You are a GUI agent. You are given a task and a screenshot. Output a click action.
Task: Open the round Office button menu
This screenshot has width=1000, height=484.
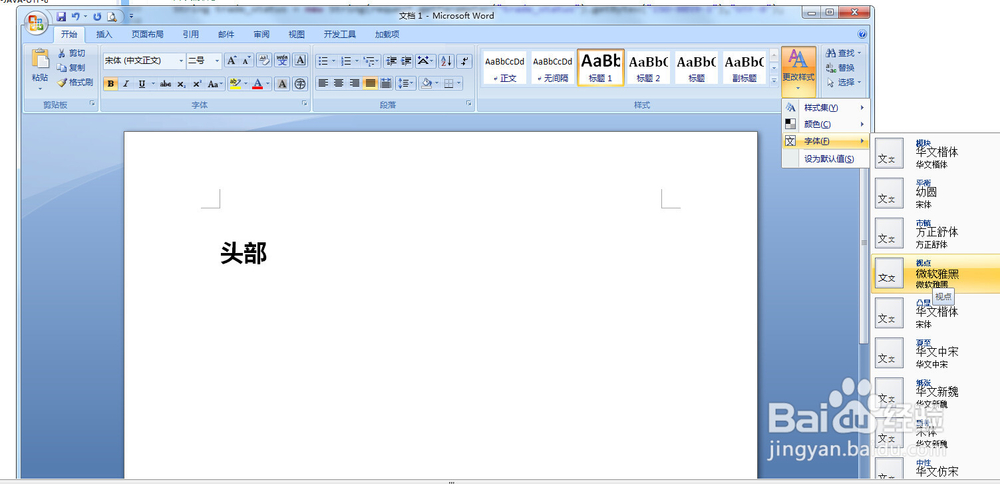(36, 24)
